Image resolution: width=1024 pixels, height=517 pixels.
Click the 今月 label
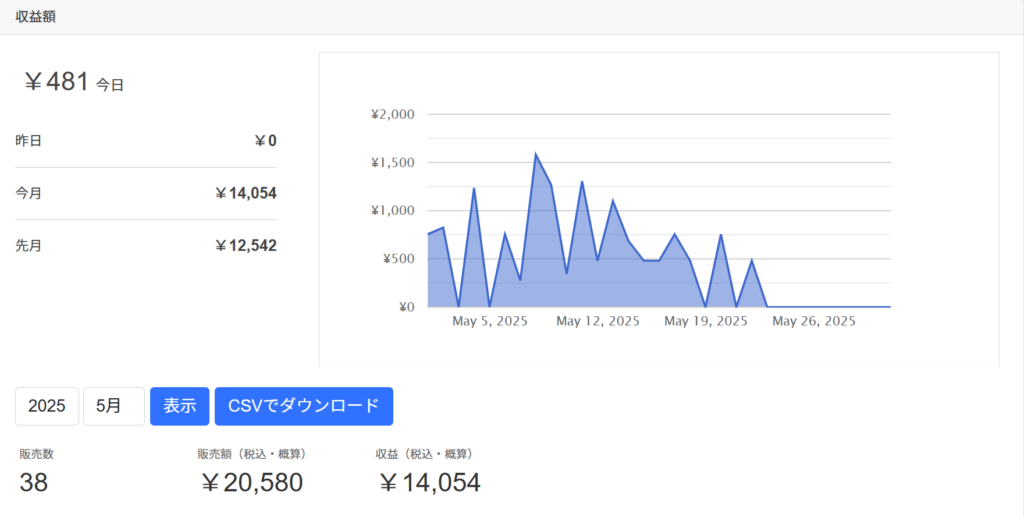(29, 193)
